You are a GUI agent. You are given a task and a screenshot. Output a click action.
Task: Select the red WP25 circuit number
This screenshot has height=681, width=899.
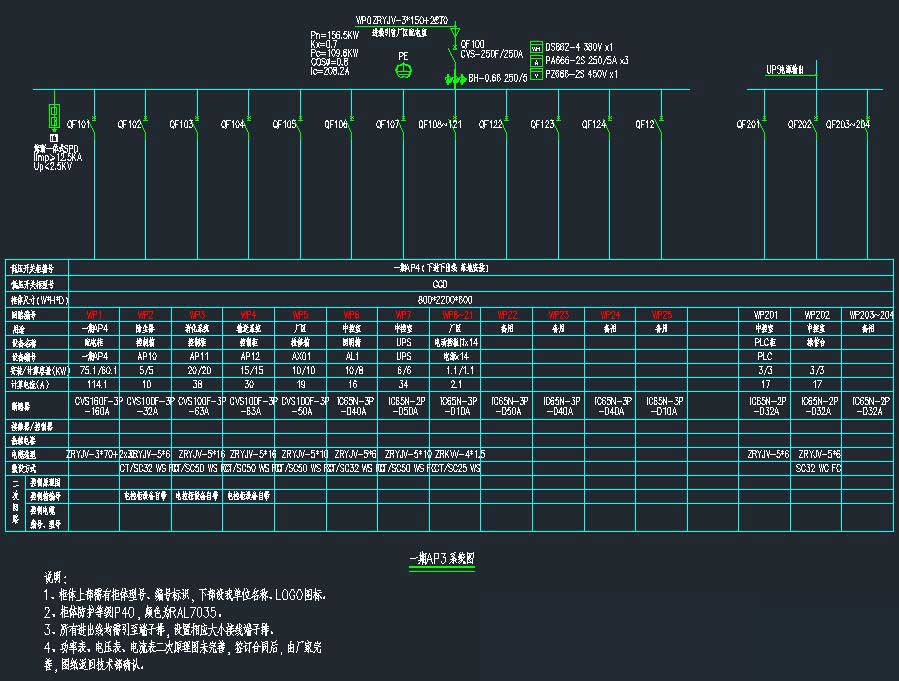[662, 315]
